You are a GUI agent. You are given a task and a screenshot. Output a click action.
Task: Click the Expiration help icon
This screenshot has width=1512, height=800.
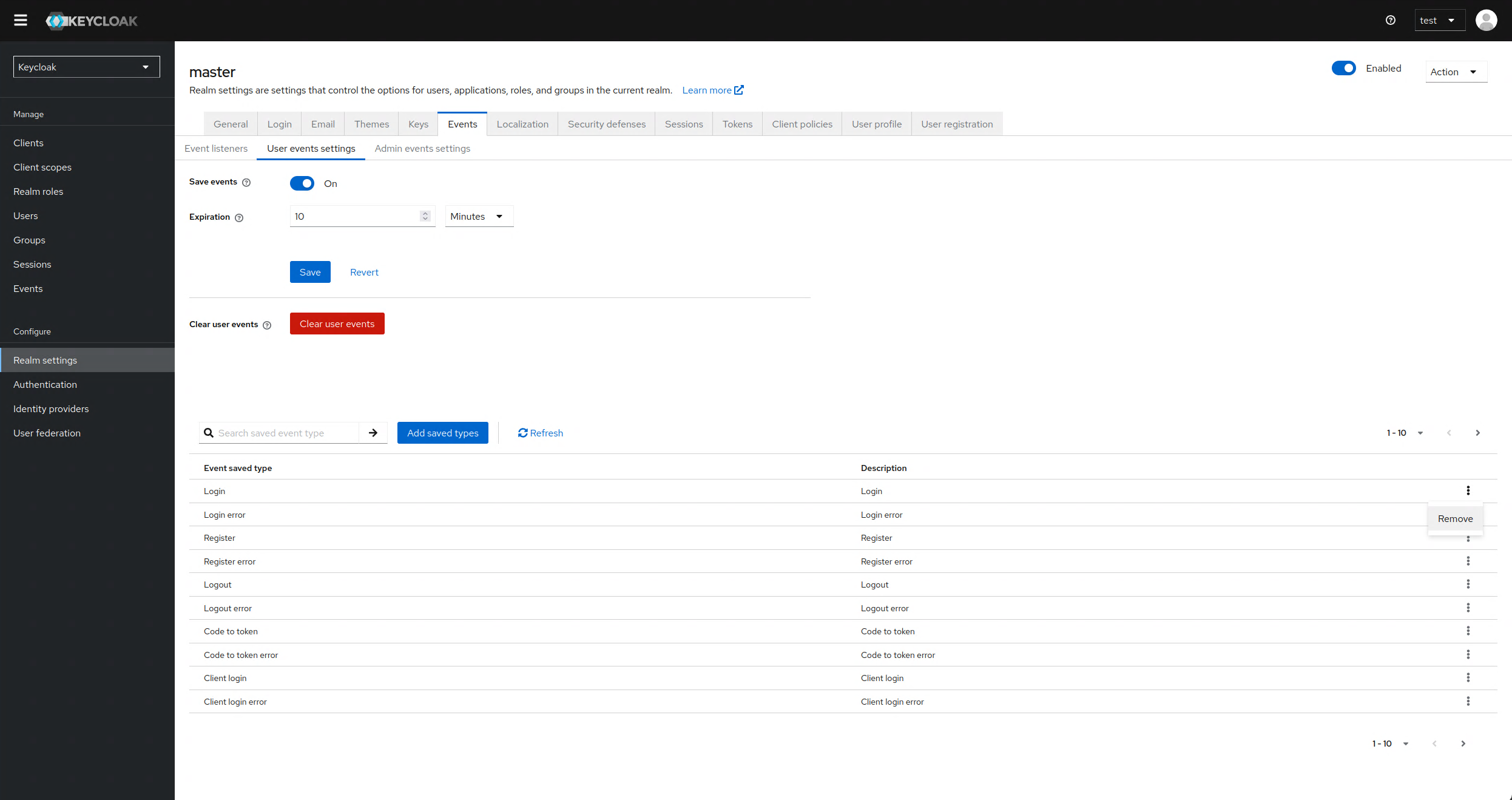239,218
